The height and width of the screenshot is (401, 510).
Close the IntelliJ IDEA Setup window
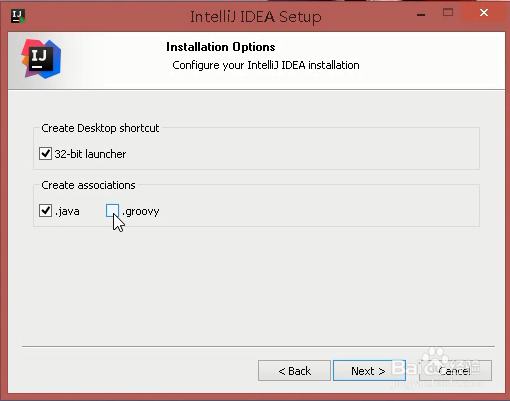point(484,13)
